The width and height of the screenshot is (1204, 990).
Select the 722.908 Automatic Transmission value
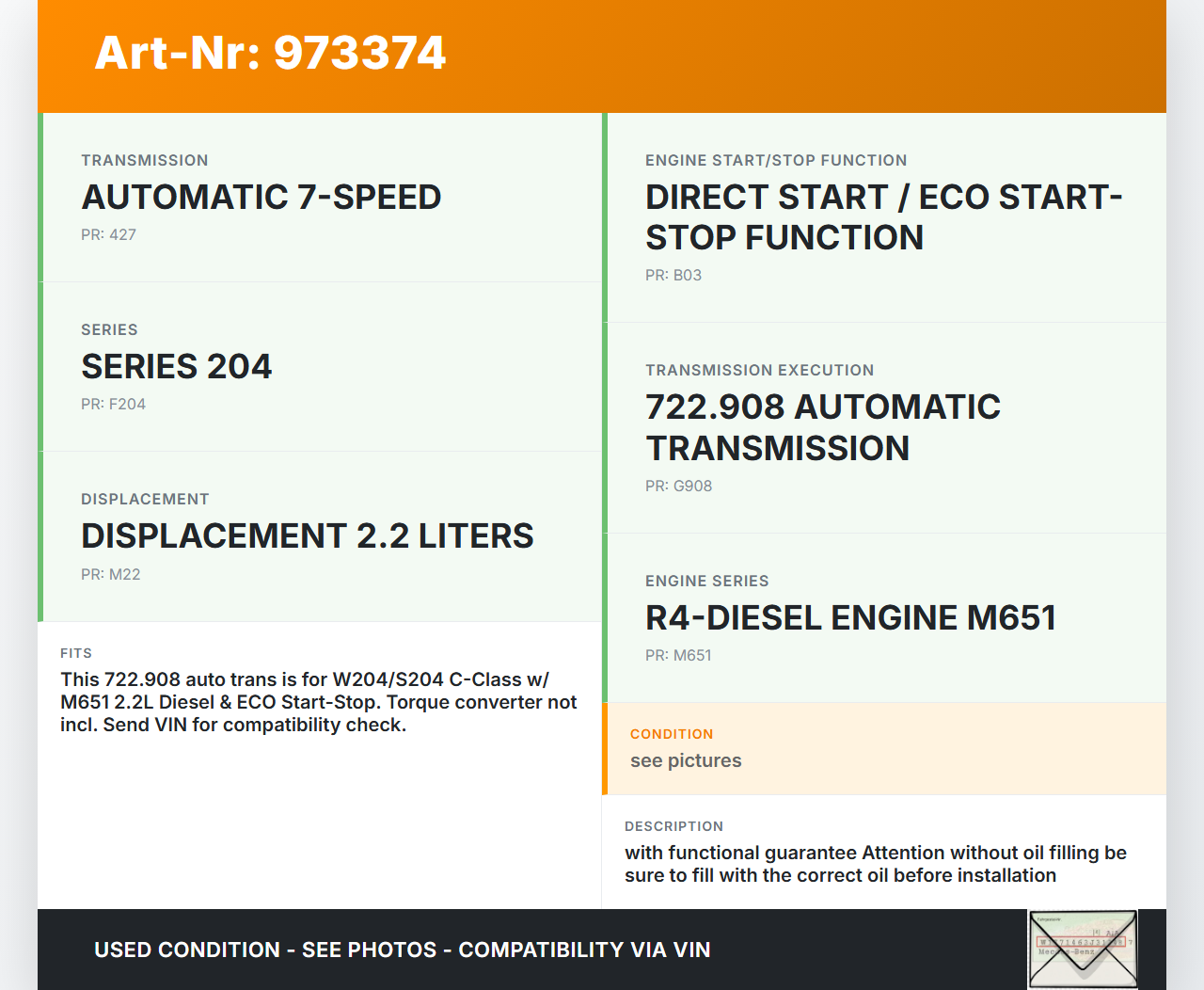click(x=822, y=428)
